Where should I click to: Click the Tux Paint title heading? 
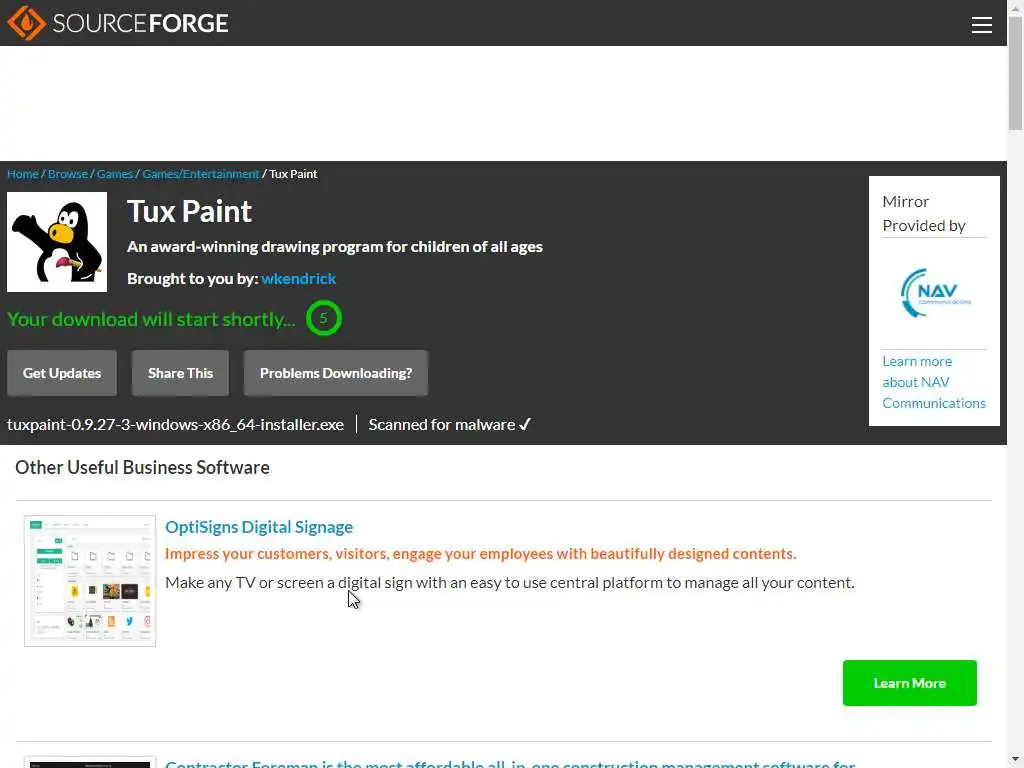(189, 211)
